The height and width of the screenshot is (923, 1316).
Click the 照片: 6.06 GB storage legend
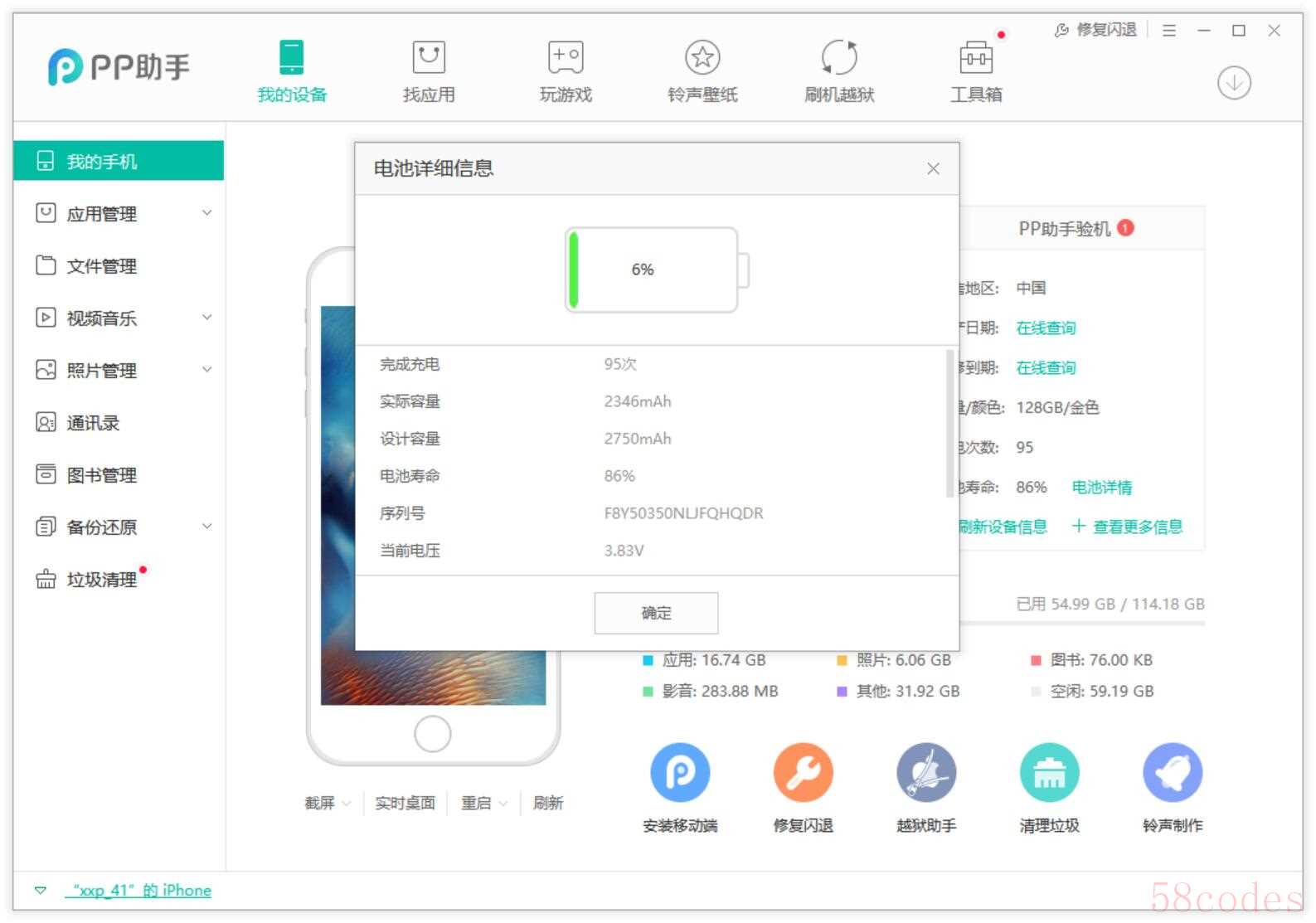pos(894,660)
